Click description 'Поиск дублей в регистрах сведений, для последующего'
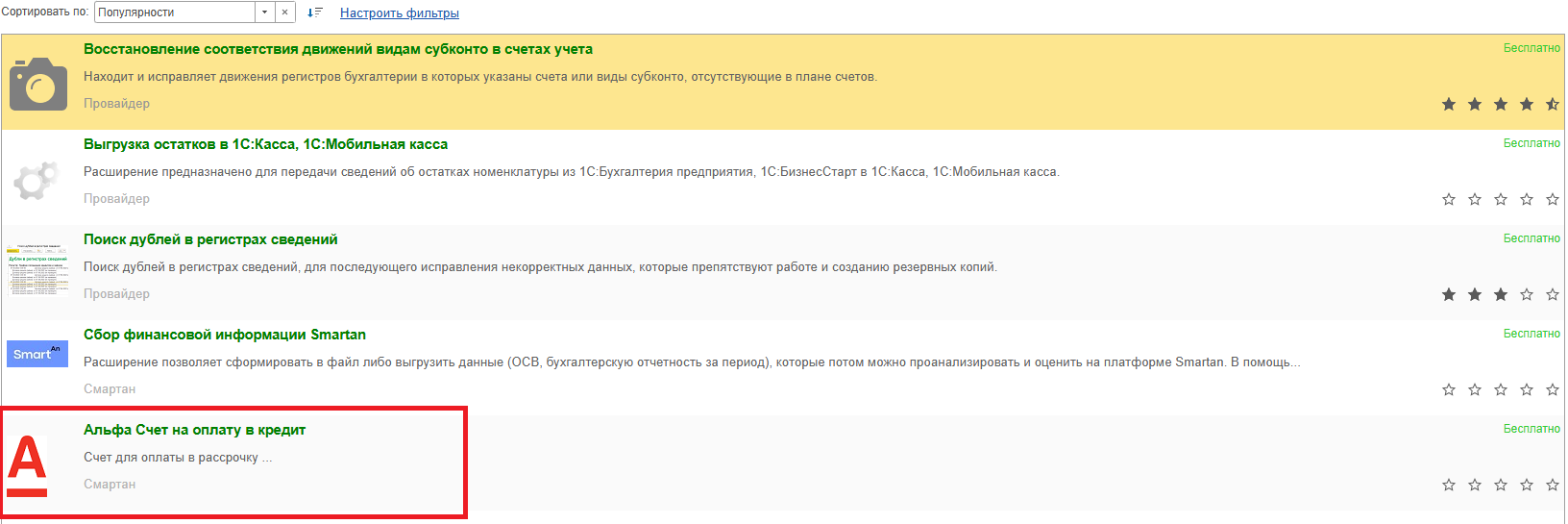Image resolution: width=1568 pixels, height=524 pixels. point(540,267)
